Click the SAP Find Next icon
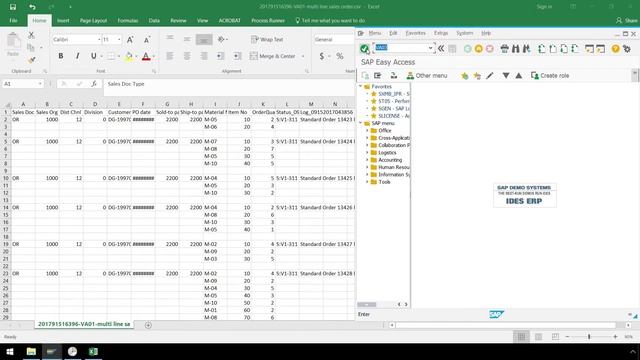The image size is (640, 360). 527,49
